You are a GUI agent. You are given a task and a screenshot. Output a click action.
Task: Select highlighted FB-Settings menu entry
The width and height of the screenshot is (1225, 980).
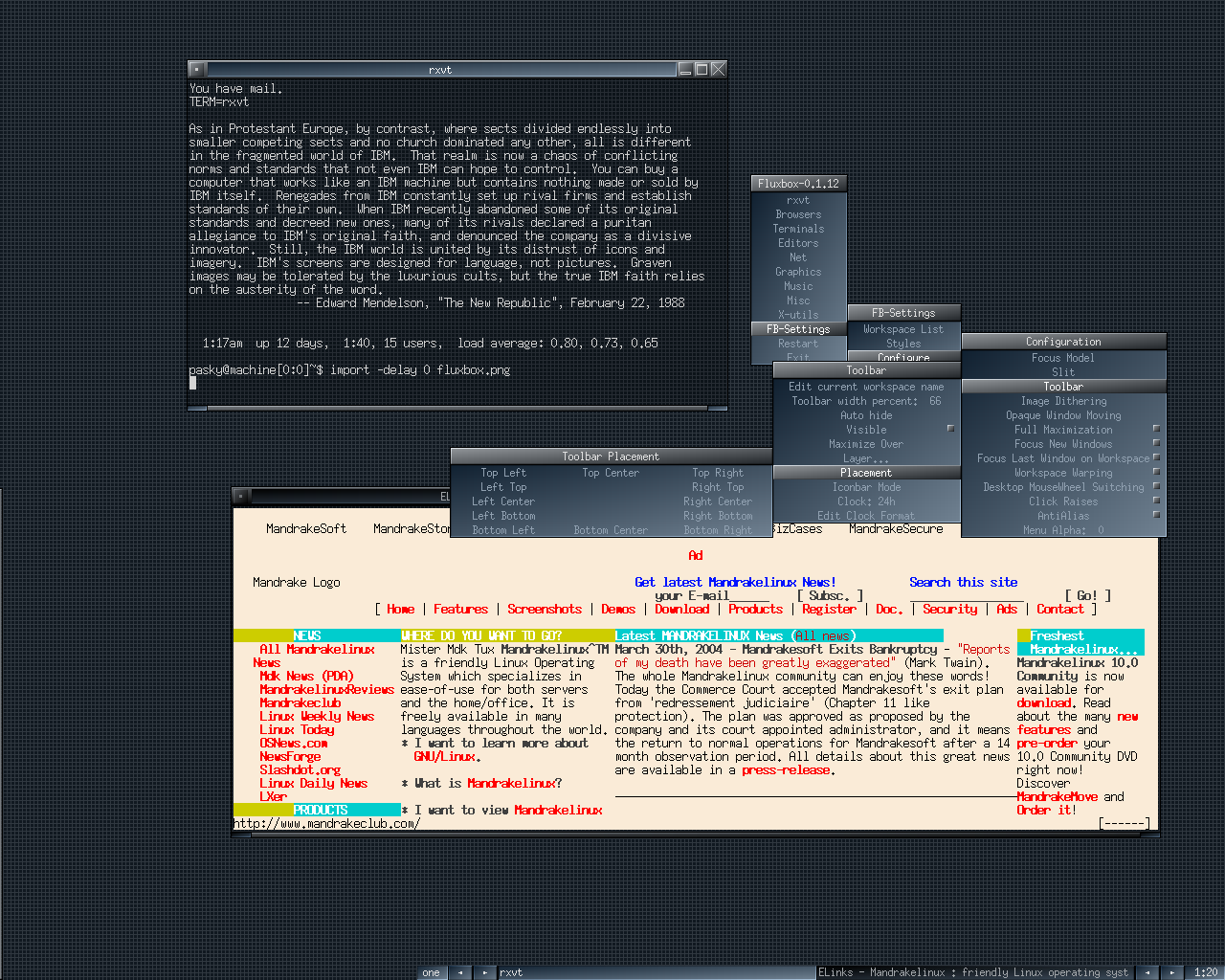(798, 329)
